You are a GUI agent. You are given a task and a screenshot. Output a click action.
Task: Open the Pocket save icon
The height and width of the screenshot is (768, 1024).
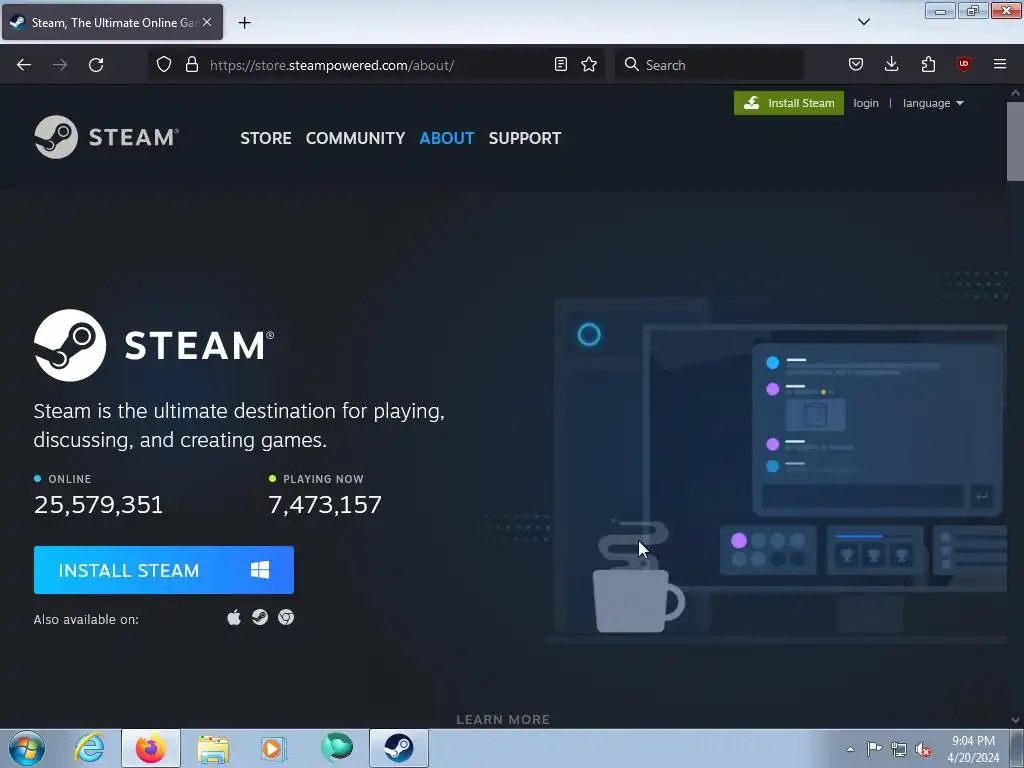[x=856, y=65]
